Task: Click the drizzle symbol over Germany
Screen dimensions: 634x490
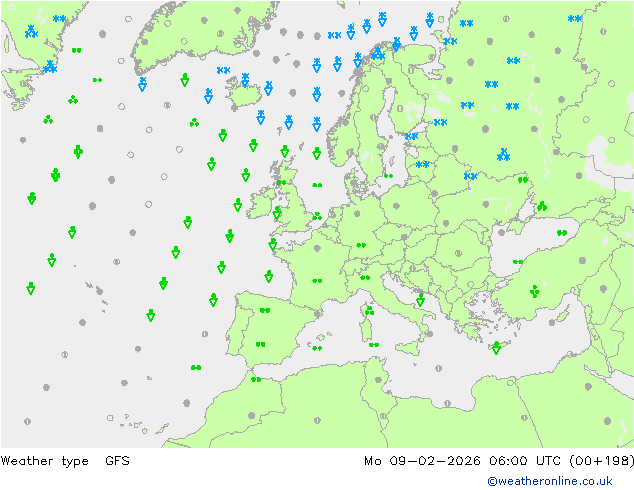Action: [x=361, y=245]
